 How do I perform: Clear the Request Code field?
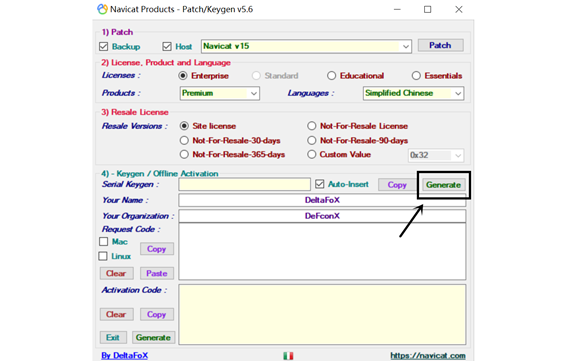pyautogui.click(x=116, y=274)
